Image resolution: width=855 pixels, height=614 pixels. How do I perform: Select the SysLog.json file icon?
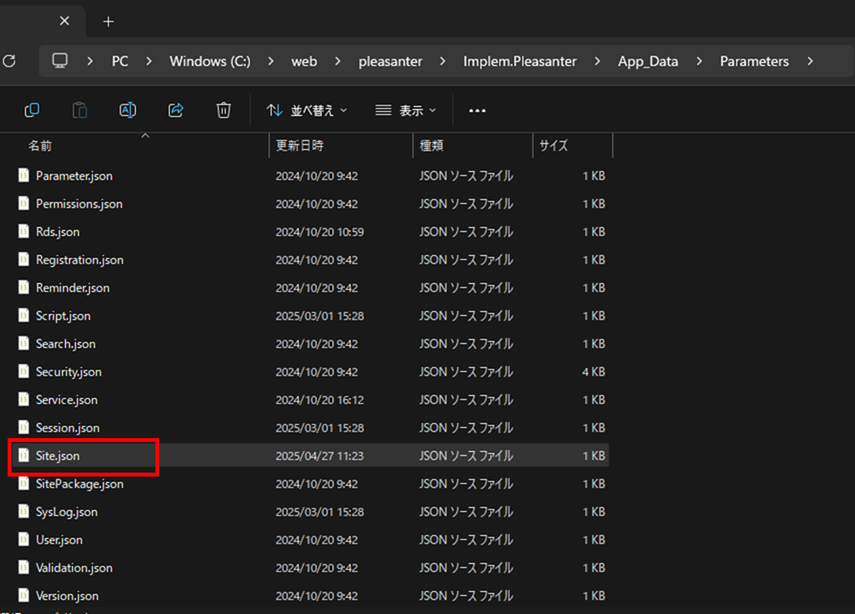click(23, 511)
